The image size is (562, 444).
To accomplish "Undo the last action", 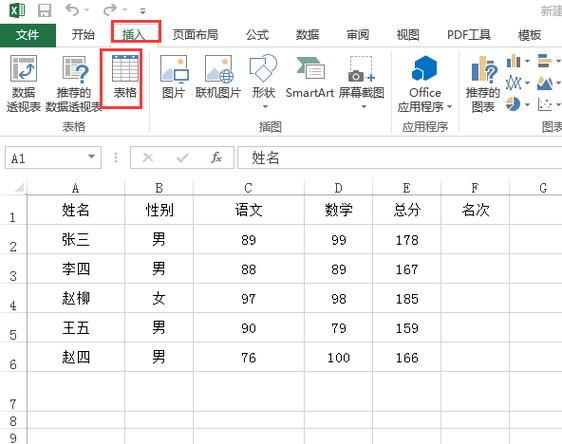I will coord(72,10).
